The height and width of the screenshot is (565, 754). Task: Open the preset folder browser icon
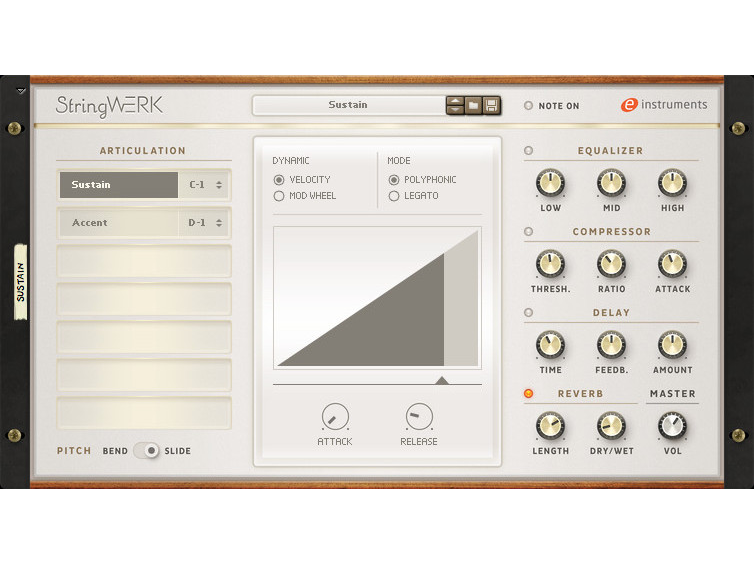pos(473,105)
